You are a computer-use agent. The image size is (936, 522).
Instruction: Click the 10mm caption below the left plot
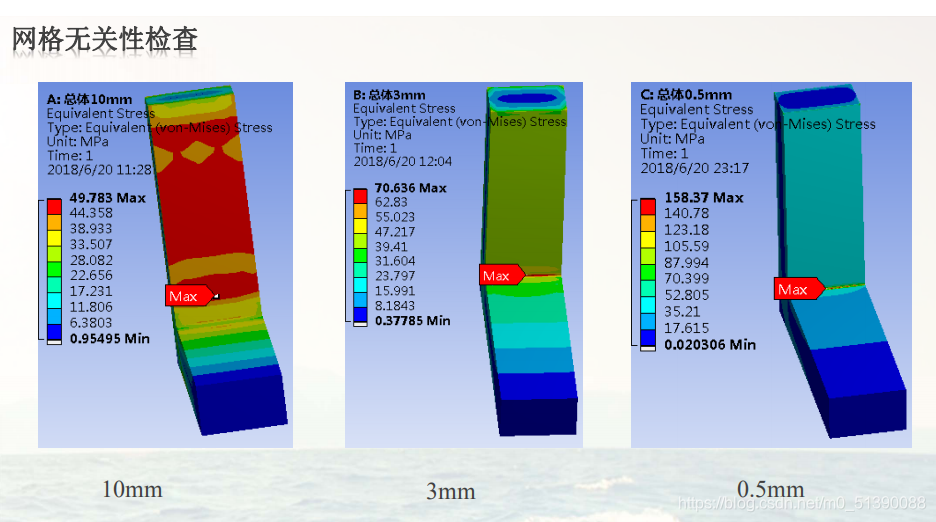click(132, 490)
